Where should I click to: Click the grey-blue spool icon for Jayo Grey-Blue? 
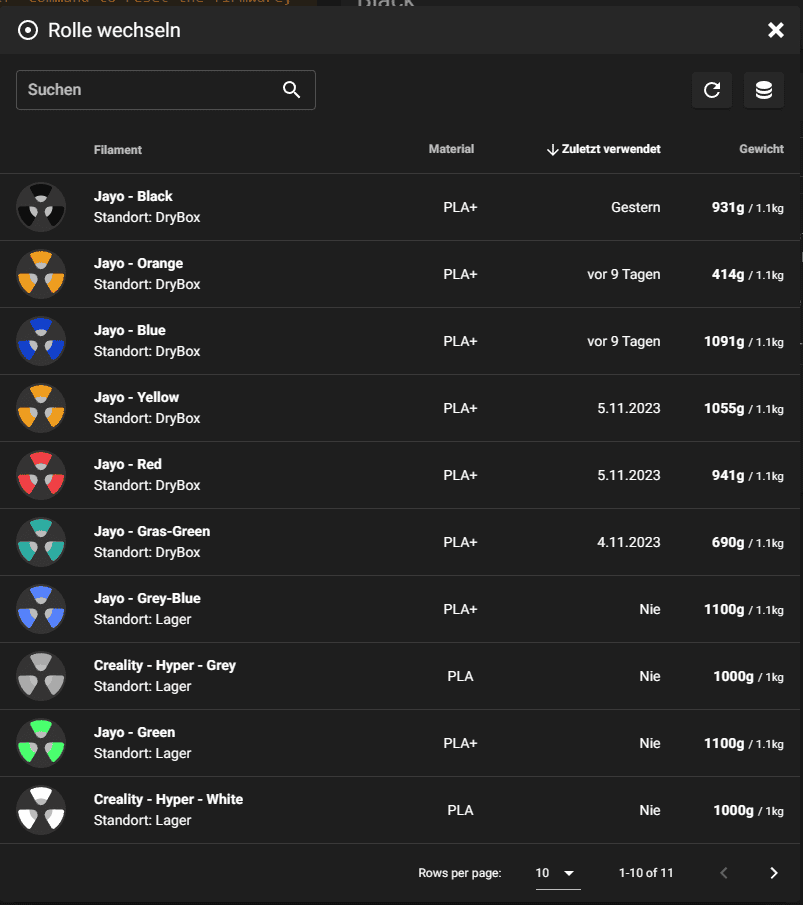point(41,608)
